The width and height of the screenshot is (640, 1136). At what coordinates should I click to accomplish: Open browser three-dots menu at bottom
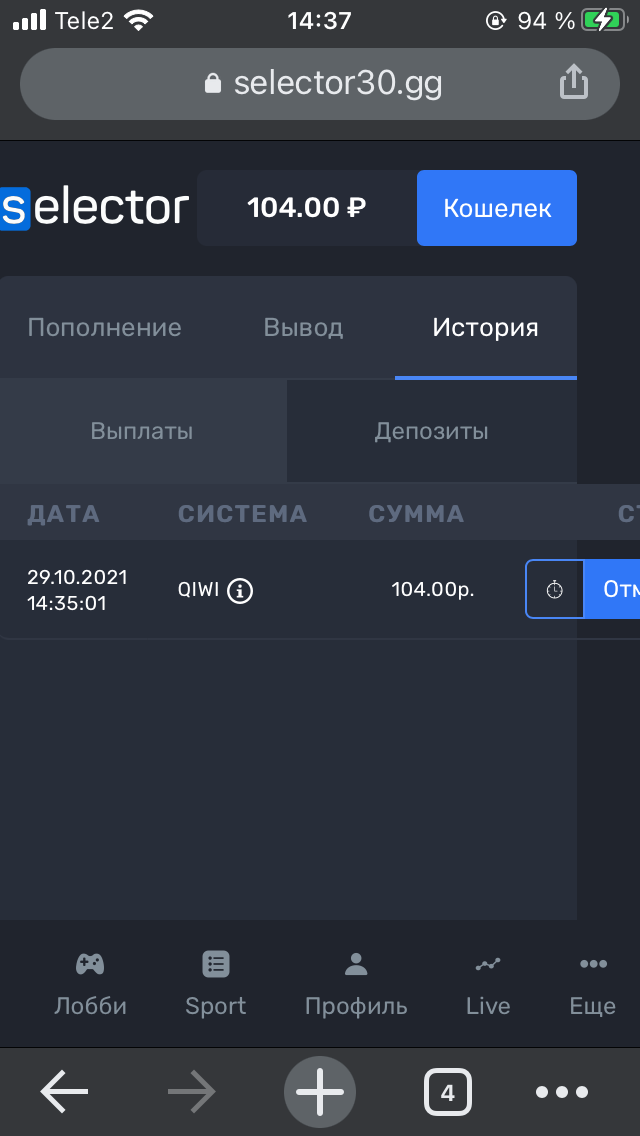tap(562, 1092)
